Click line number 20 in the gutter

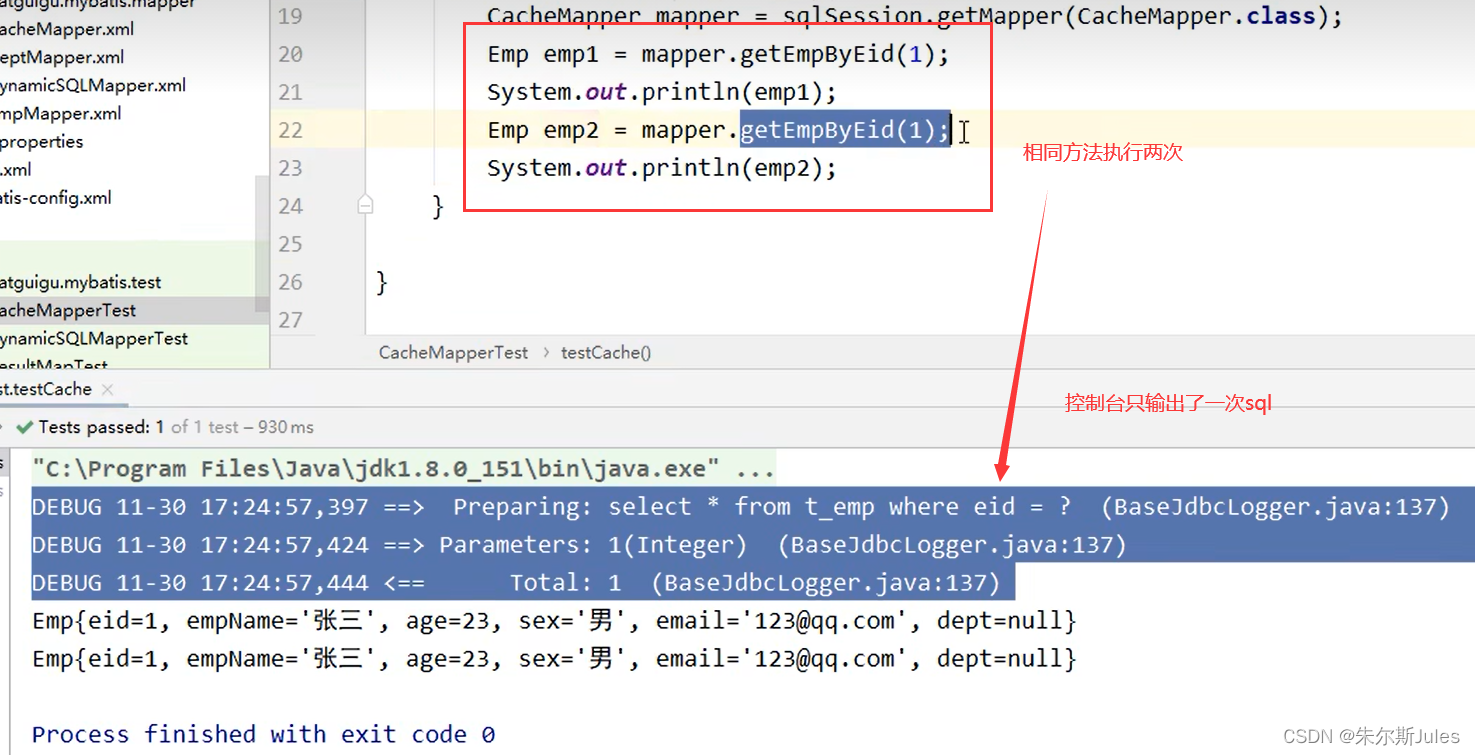coord(290,54)
